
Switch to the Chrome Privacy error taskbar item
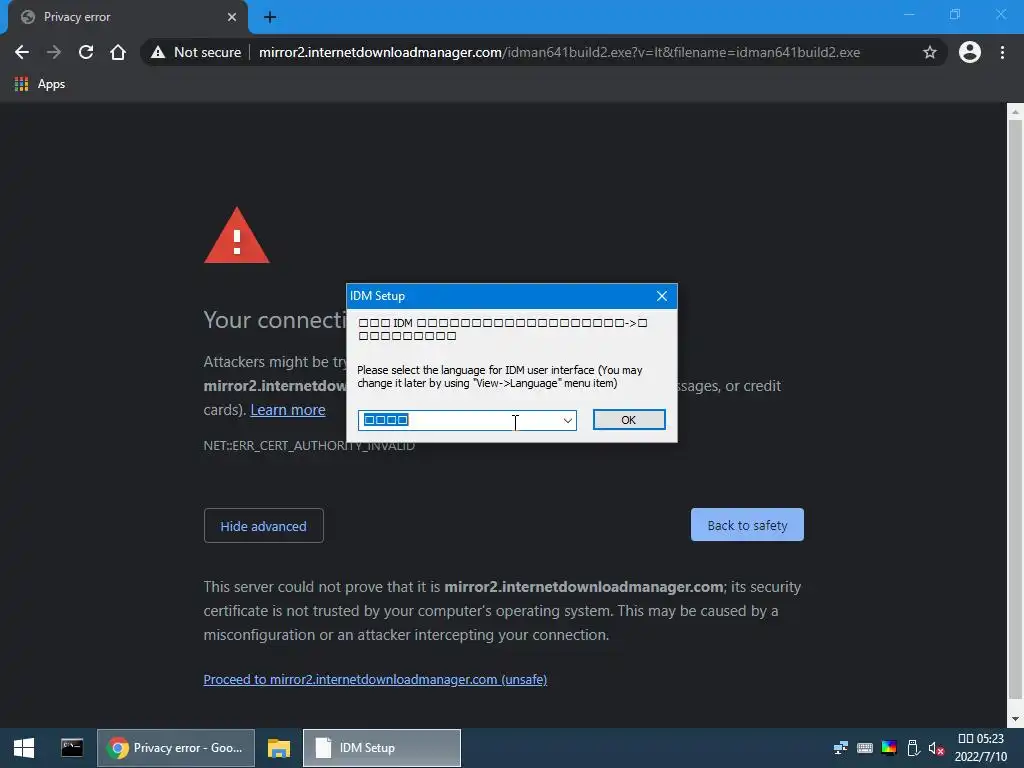click(176, 748)
